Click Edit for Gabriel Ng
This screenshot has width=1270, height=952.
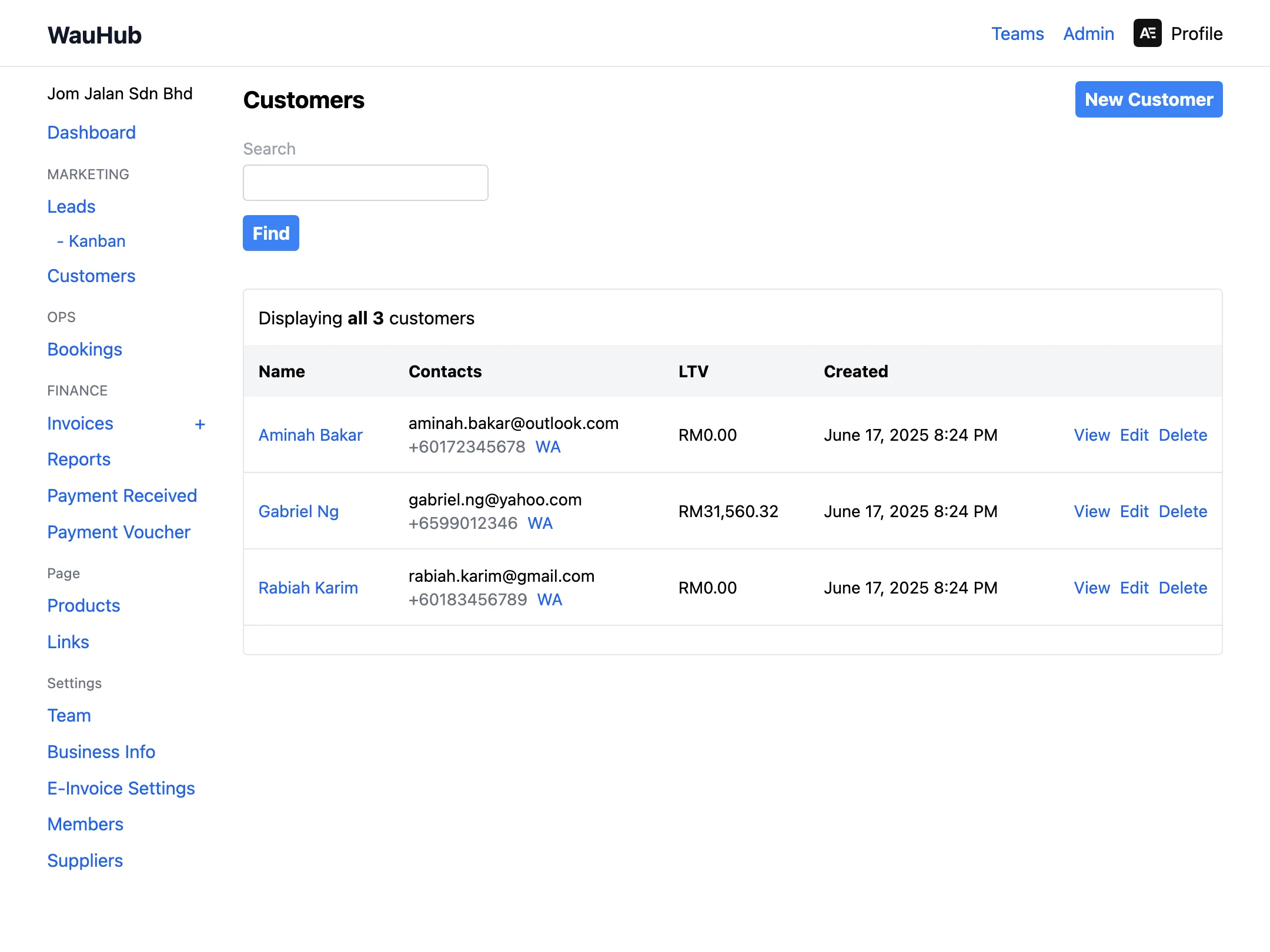pyautogui.click(x=1134, y=511)
